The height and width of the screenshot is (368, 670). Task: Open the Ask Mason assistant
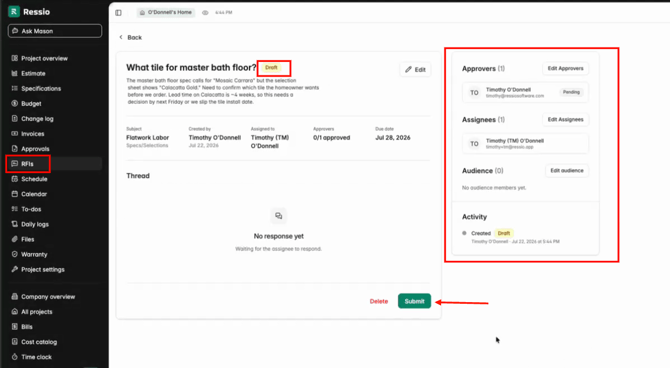pyautogui.click(x=55, y=31)
